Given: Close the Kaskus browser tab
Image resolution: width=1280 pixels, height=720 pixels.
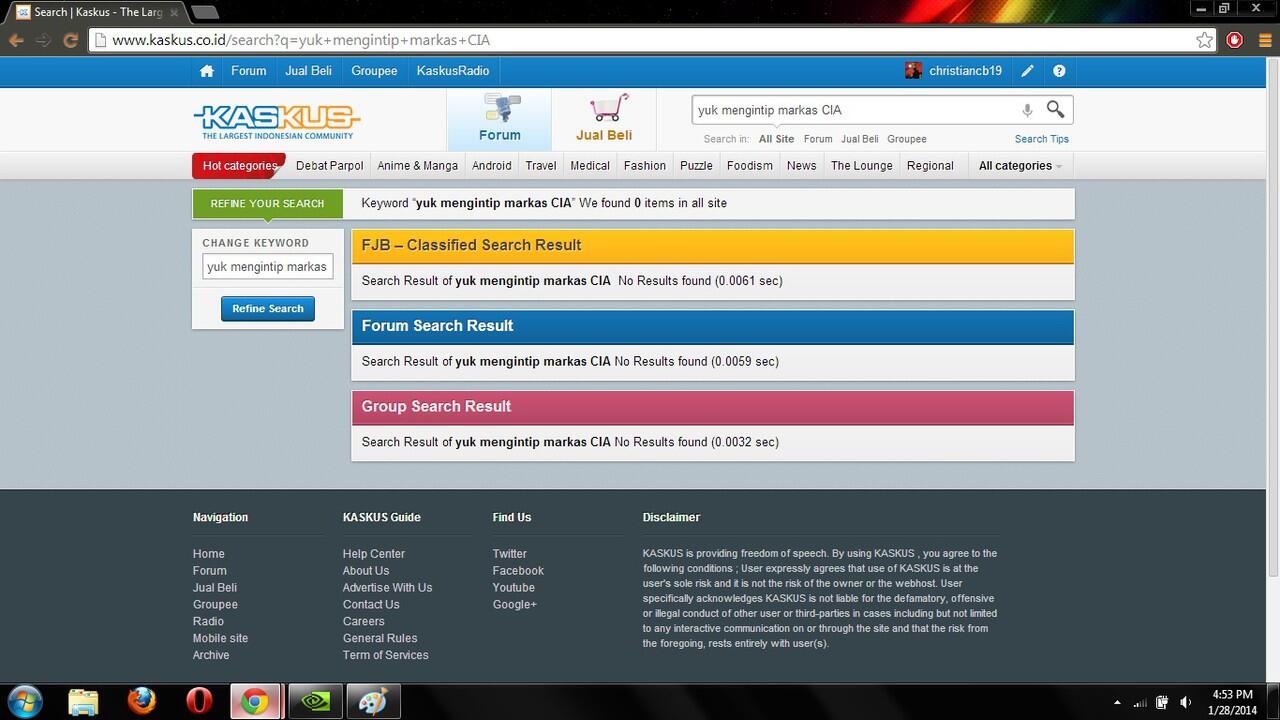Looking at the screenshot, I should [x=174, y=12].
